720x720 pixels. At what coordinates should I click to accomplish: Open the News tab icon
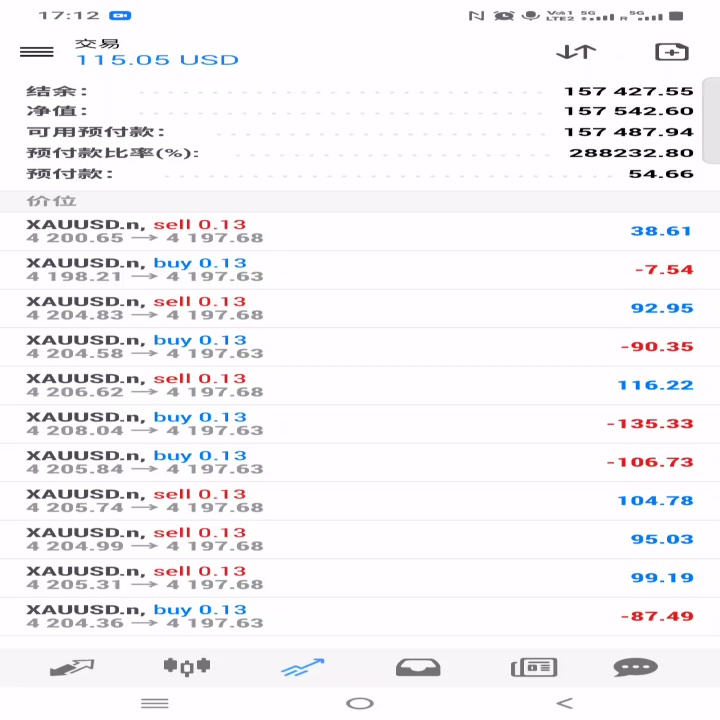click(534, 667)
